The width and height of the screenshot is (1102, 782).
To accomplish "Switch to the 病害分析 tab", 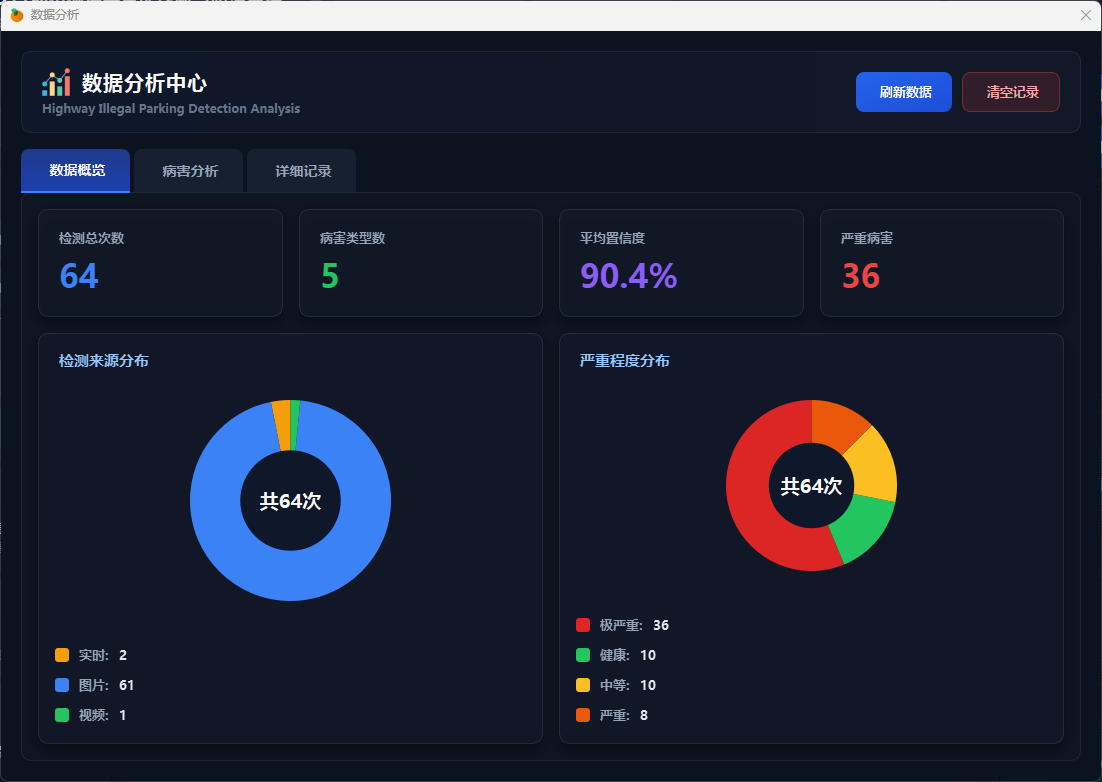I will pos(190,171).
